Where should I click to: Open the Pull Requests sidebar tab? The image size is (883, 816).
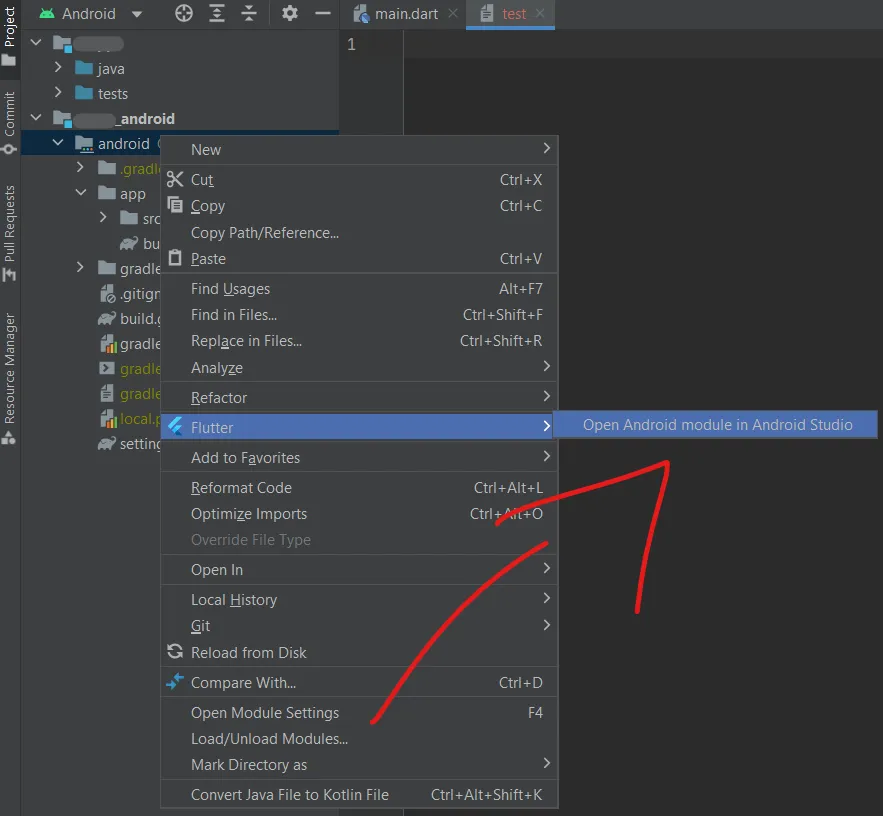[9, 233]
